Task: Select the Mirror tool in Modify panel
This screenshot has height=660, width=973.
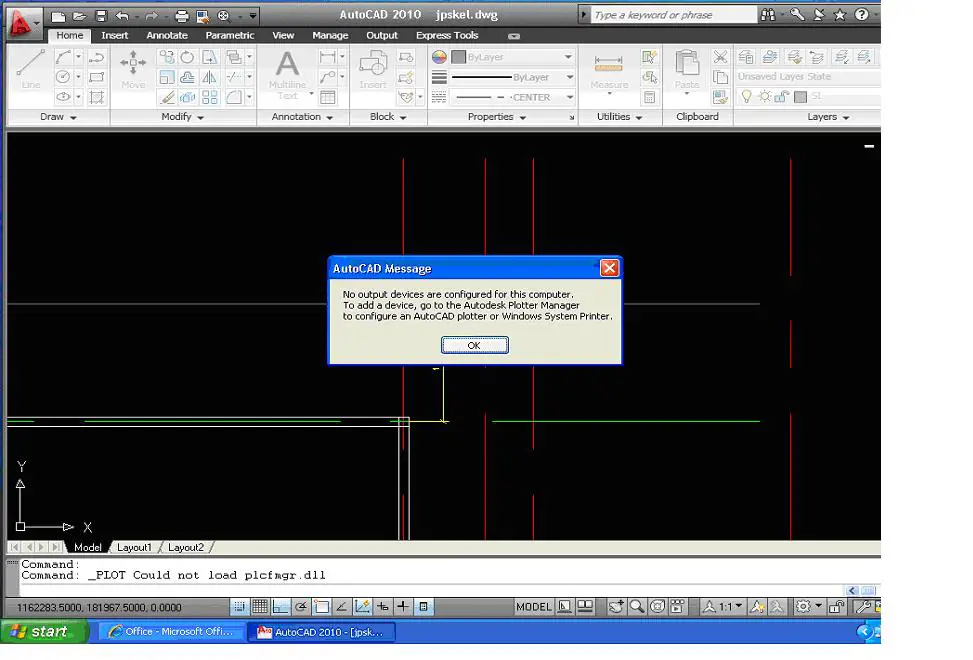Action: pos(210,78)
